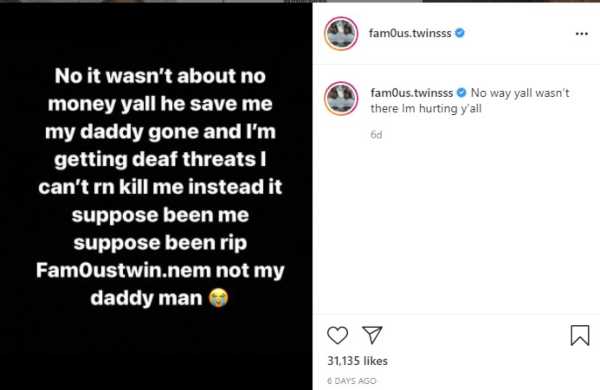Click 'Fam0ustwin.nem not my' text line

coord(160,270)
